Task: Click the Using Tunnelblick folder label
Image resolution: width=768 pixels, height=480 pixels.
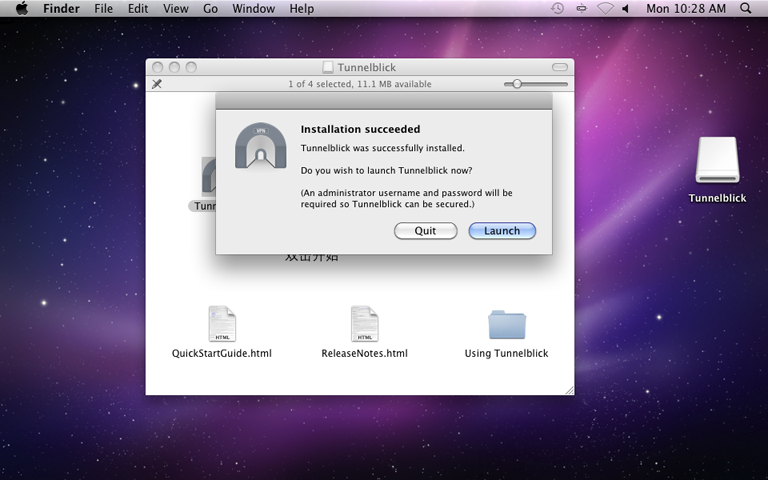Action: click(506, 353)
